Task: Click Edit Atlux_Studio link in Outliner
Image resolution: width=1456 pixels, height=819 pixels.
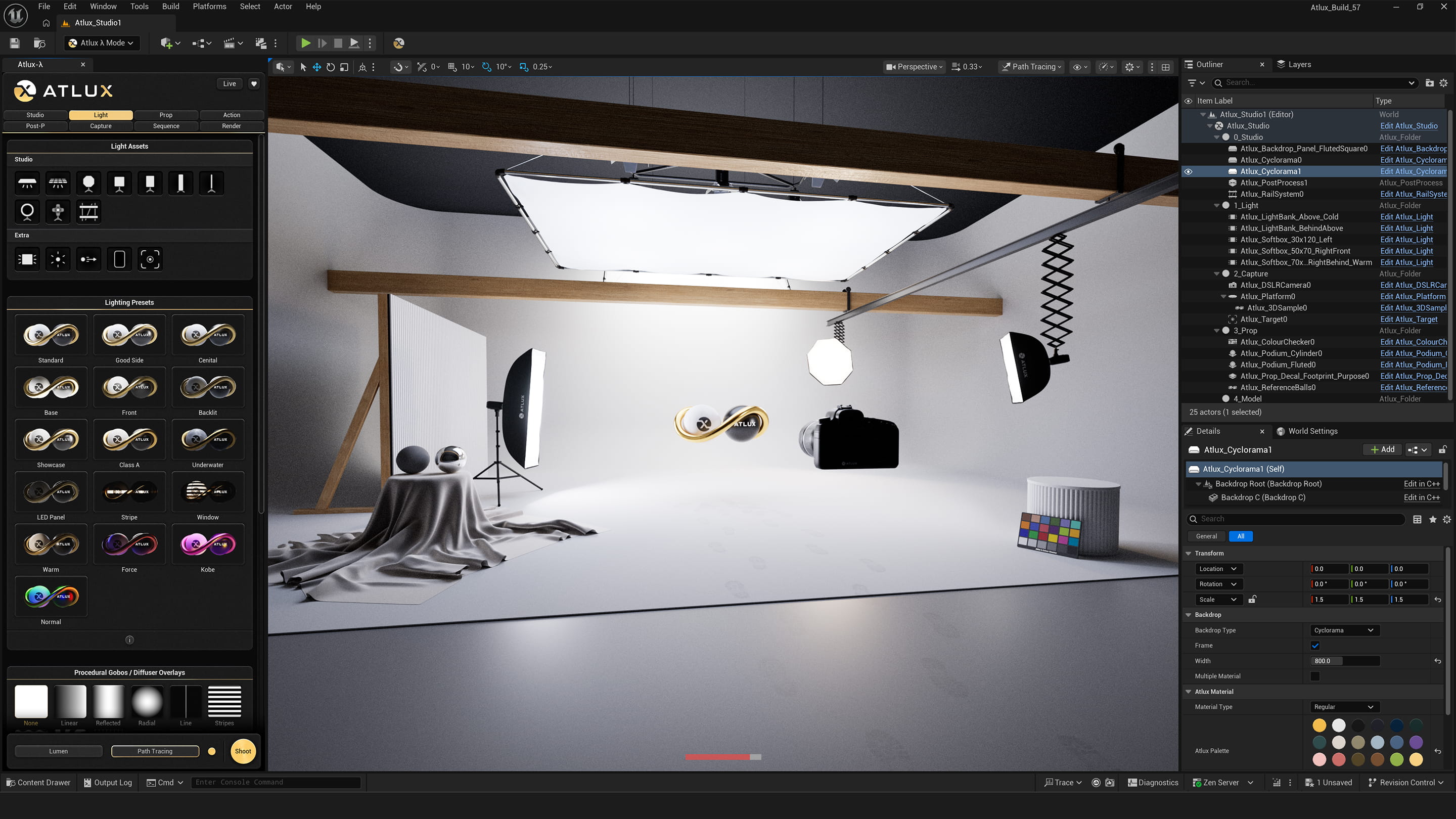Action: (x=1408, y=126)
